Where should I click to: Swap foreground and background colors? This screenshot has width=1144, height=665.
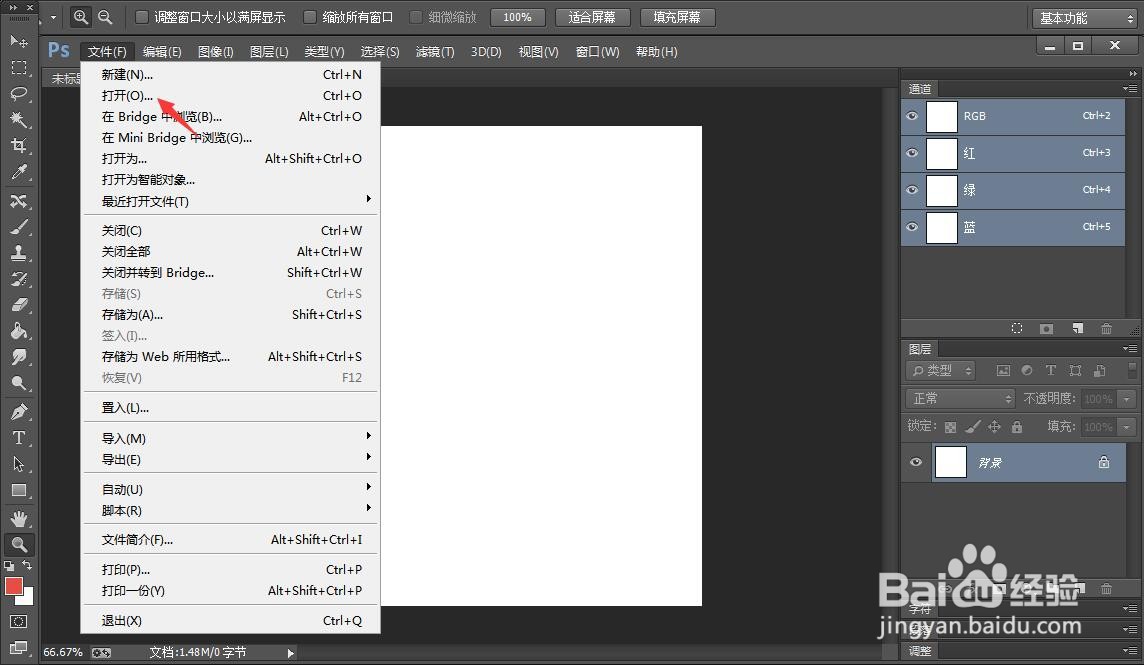(x=27, y=565)
